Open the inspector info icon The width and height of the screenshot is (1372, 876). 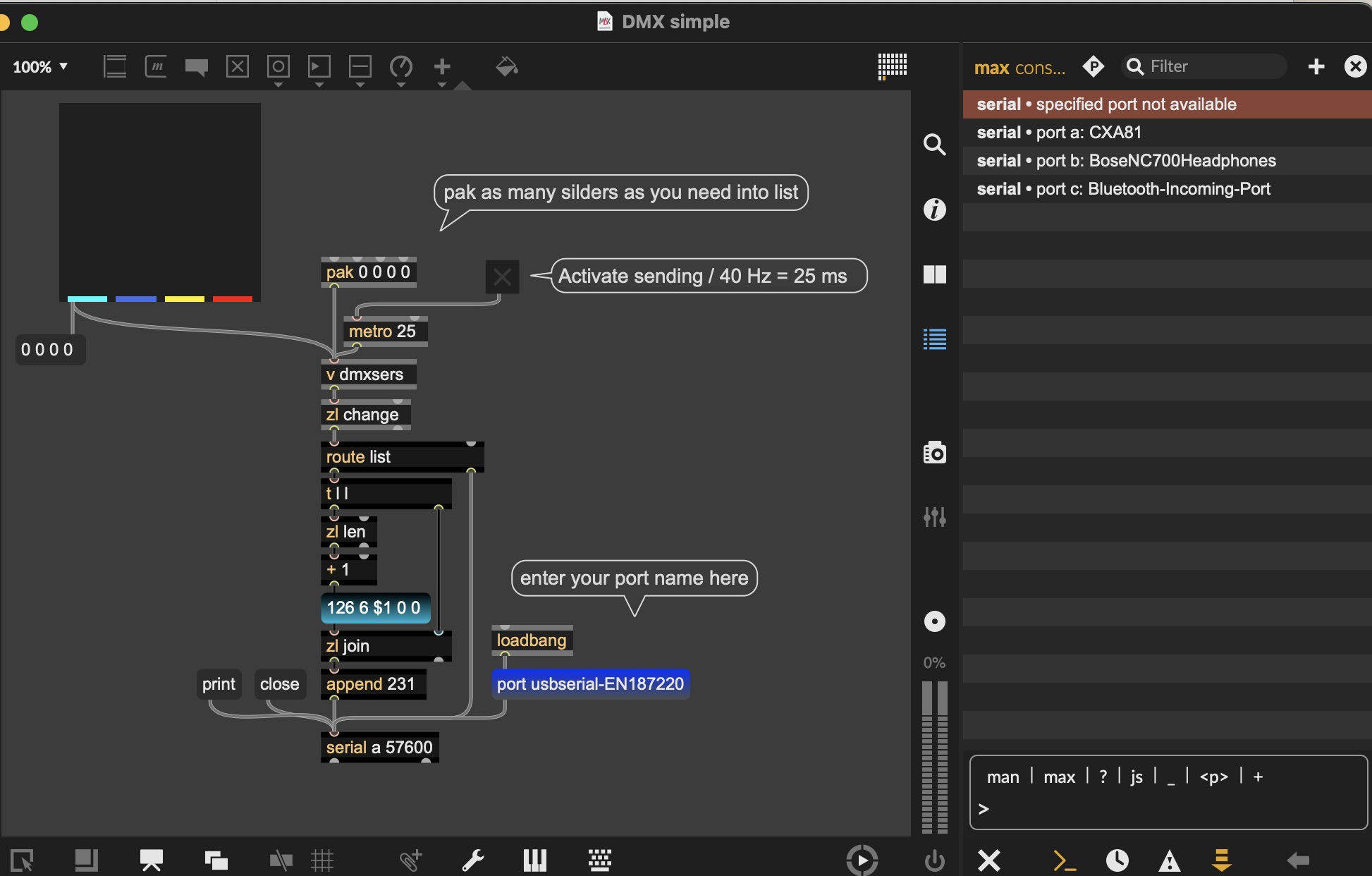[934, 209]
